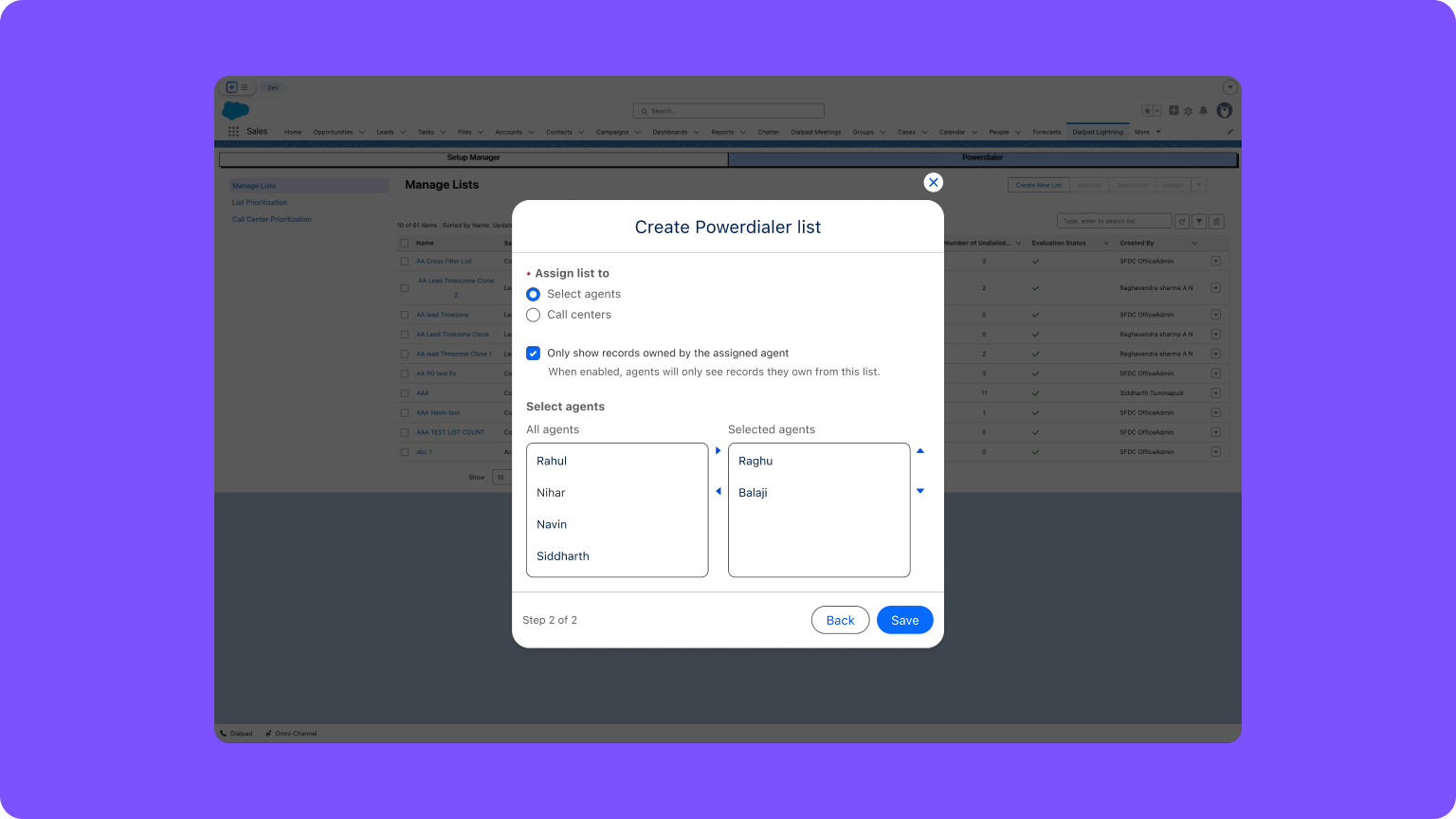Open the Chatter navigation tab

pos(769,132)
